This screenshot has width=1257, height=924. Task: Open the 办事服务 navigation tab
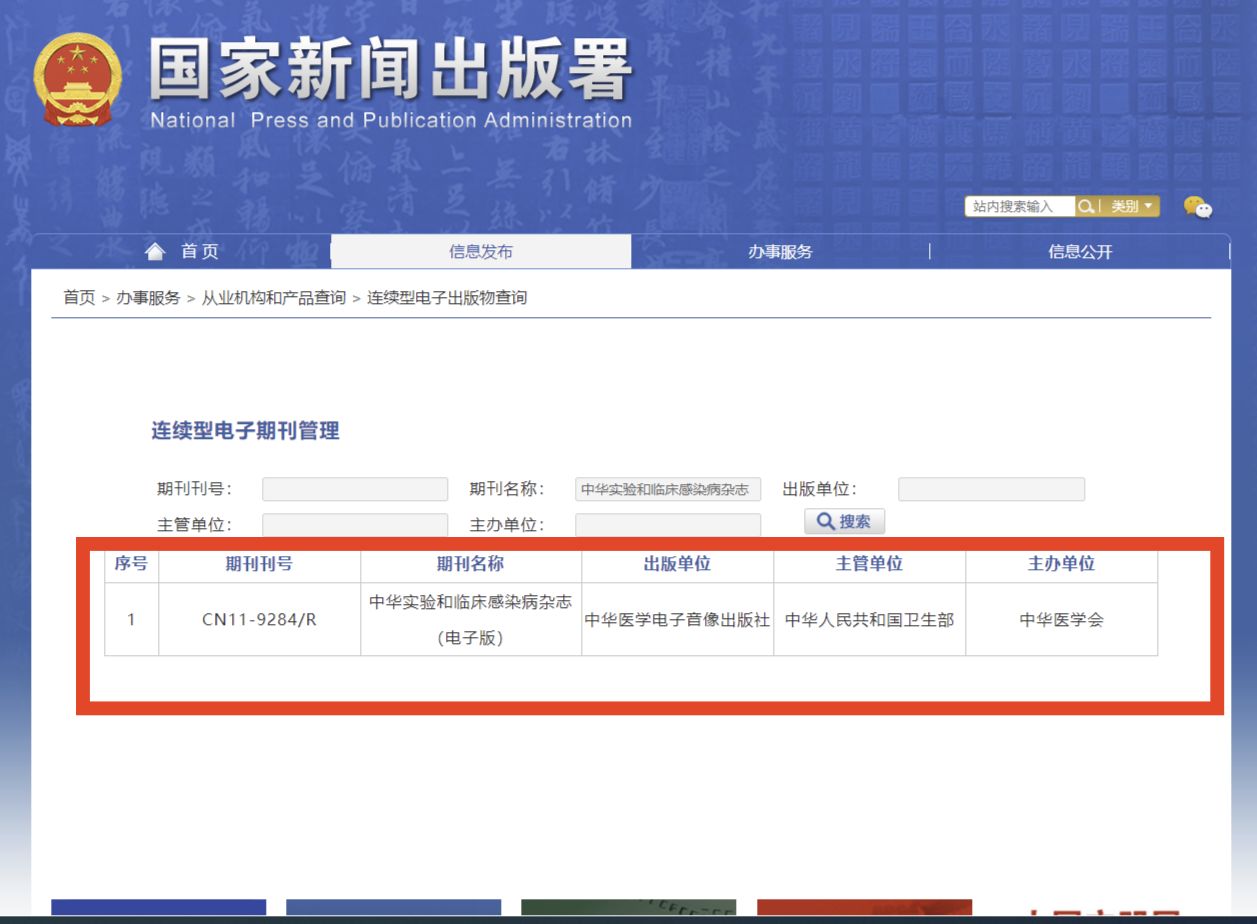[x=780, y=252]
